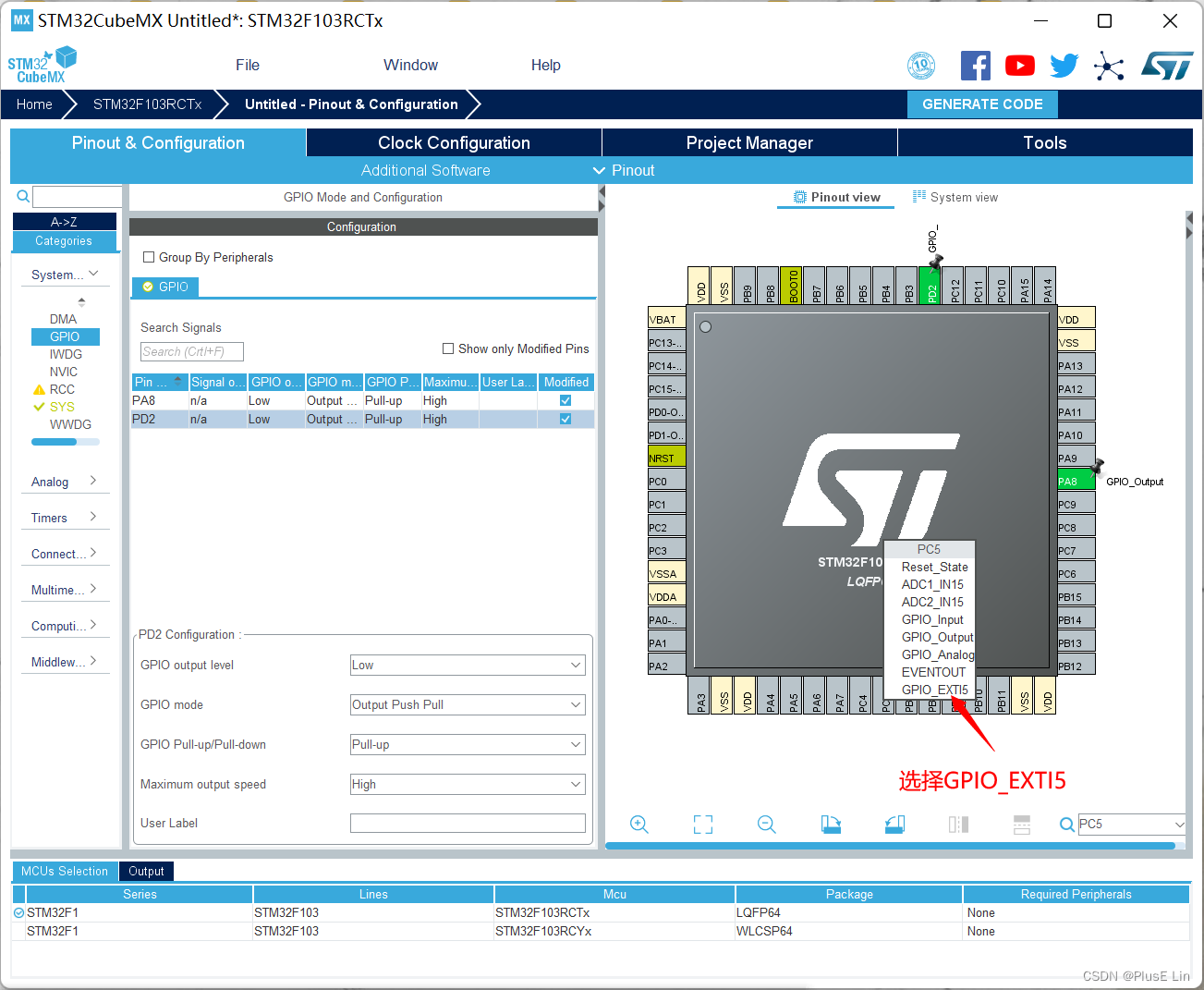1204x990 pixels.
Task: Click the ST logo icon
Action: tap(1167, 66)
